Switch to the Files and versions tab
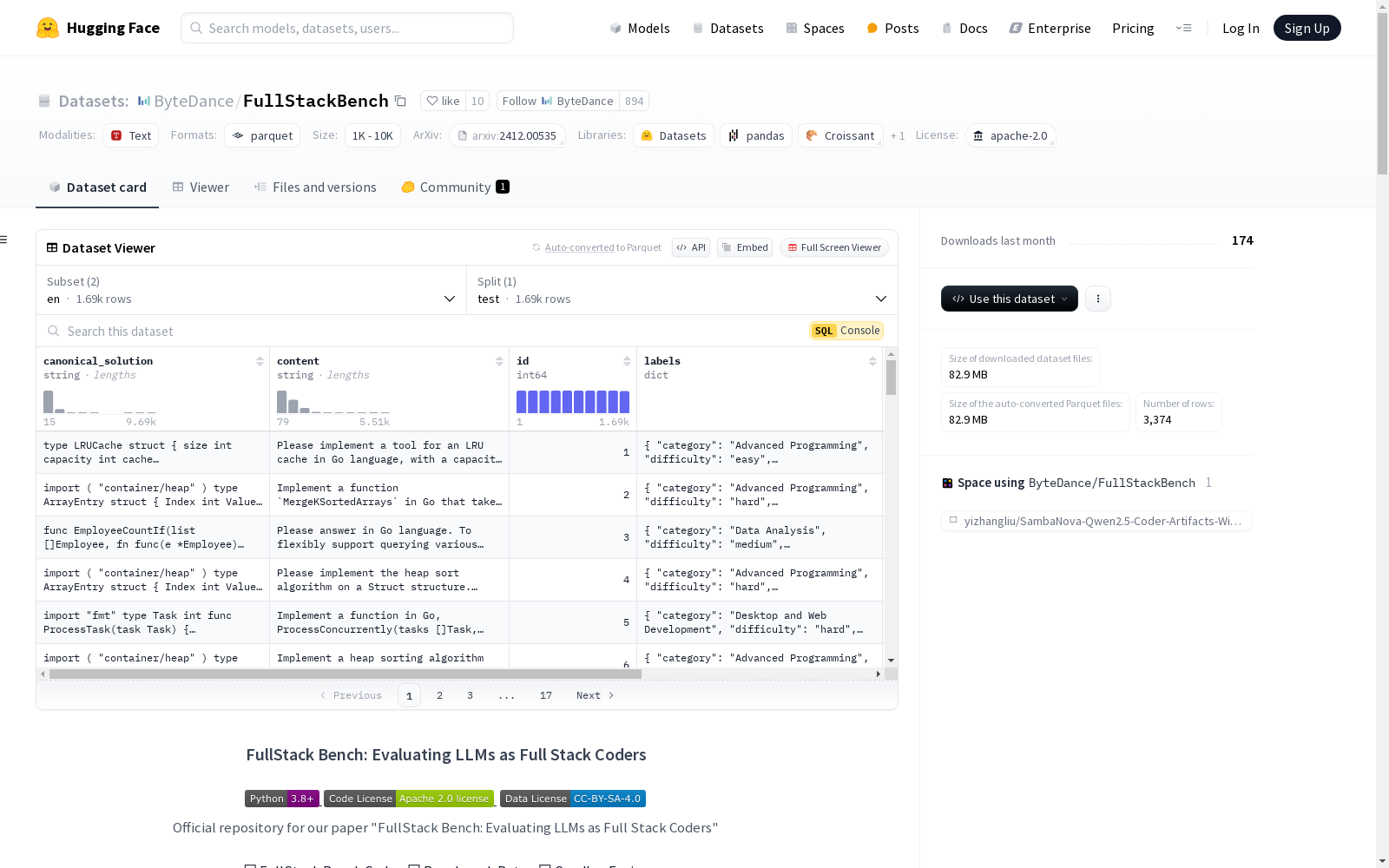This screenshot has width=1389, height=868. 315,187
